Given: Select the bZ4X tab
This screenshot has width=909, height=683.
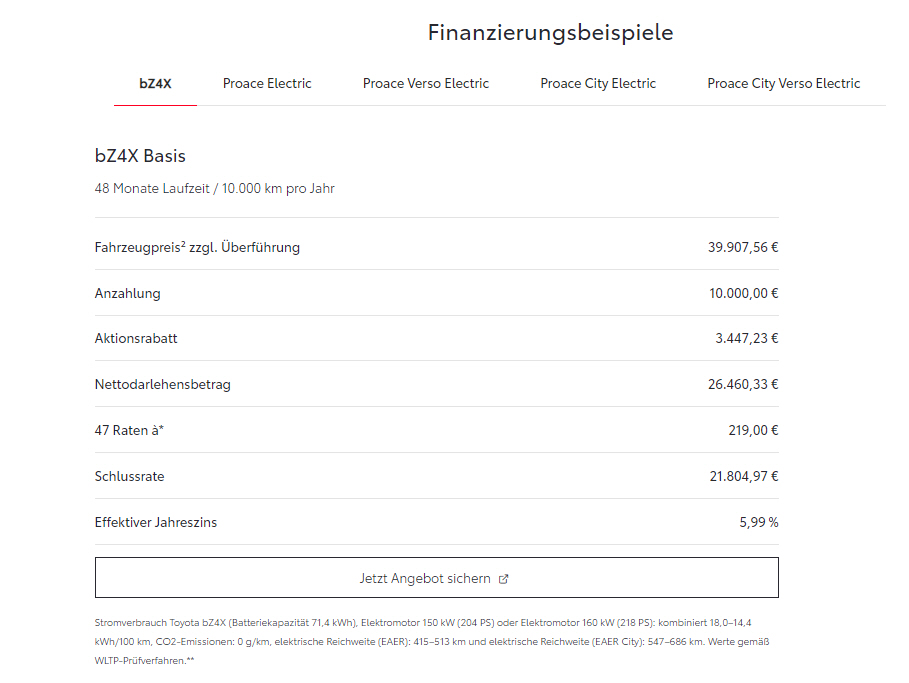Looking at the screenshot, I should click(x=155, y=84).
